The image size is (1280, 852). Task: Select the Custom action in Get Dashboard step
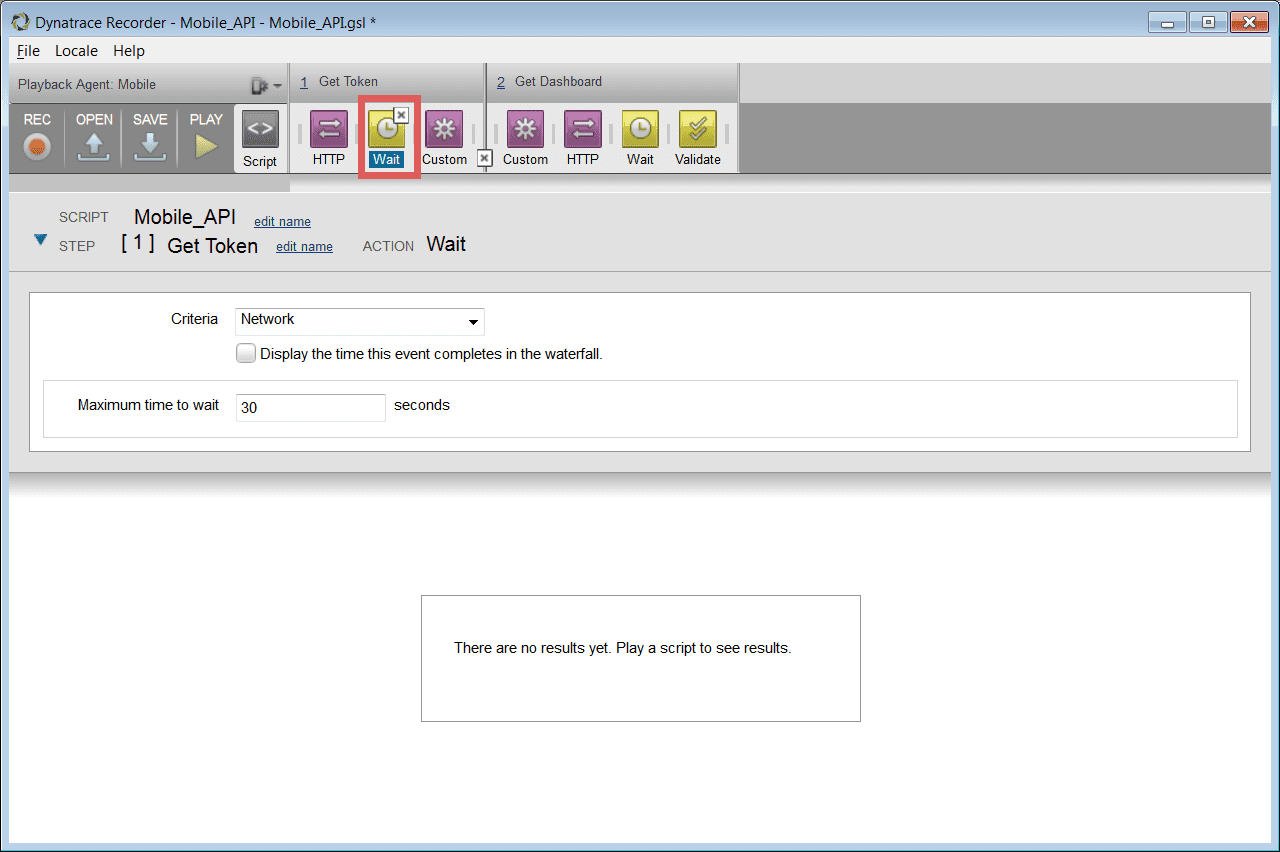[525, 138]
